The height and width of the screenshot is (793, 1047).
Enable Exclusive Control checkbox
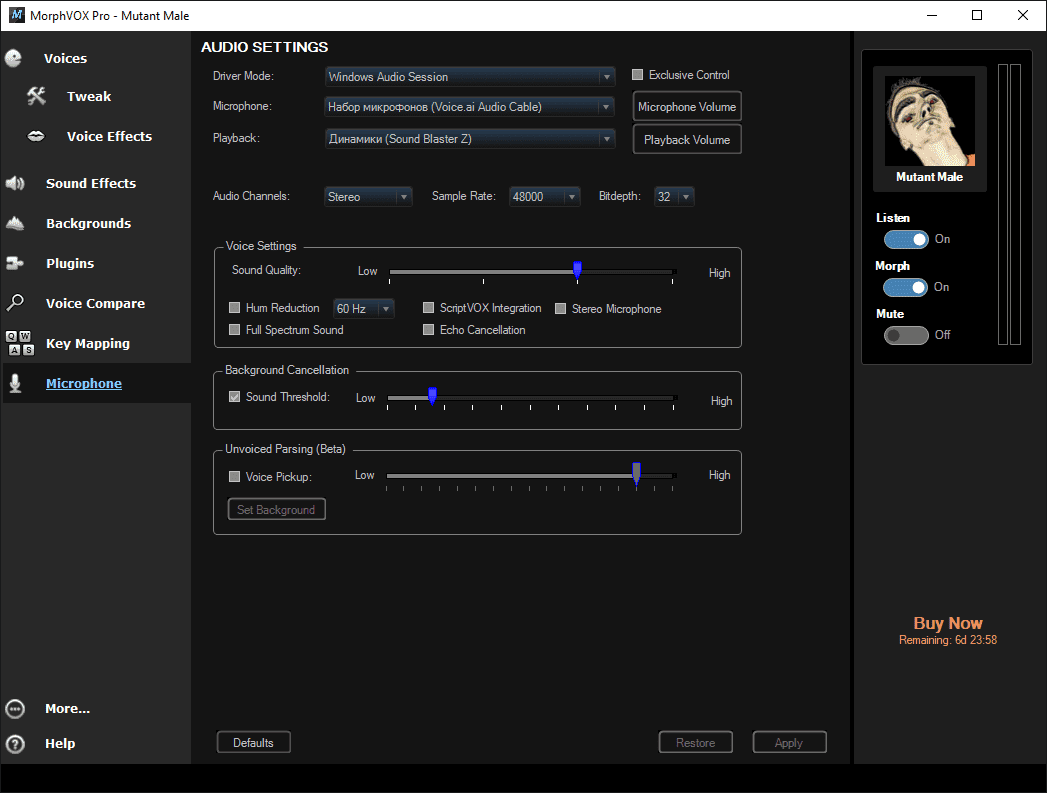638,75
